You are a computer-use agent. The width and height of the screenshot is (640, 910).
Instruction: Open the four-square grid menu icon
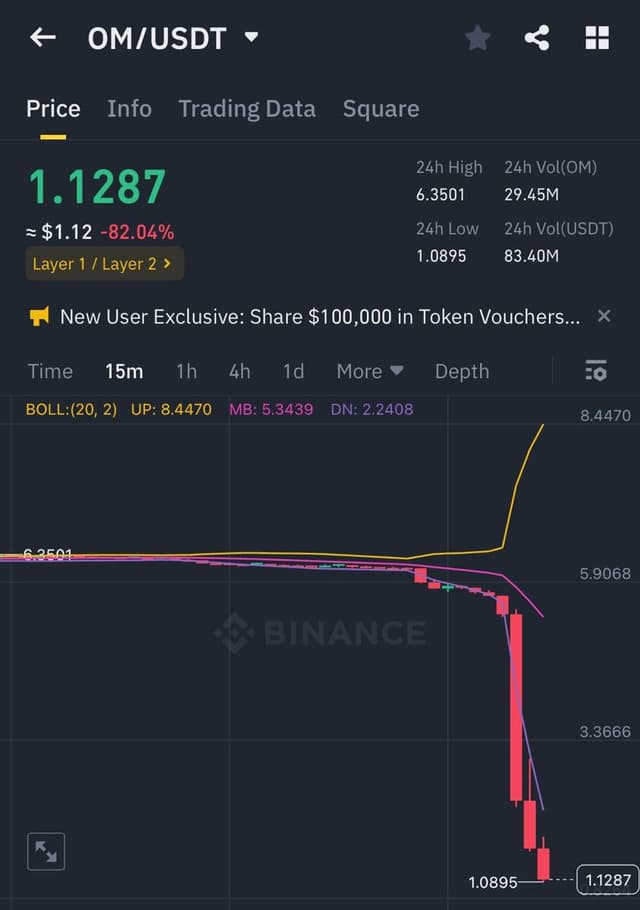[x=597, y=38]
